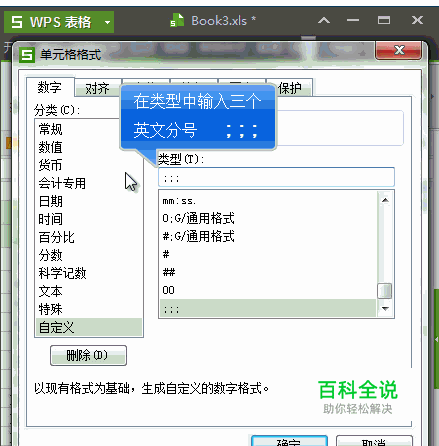
Task: Select 科学记数 in the category list
Action: [x=89, y=273]
